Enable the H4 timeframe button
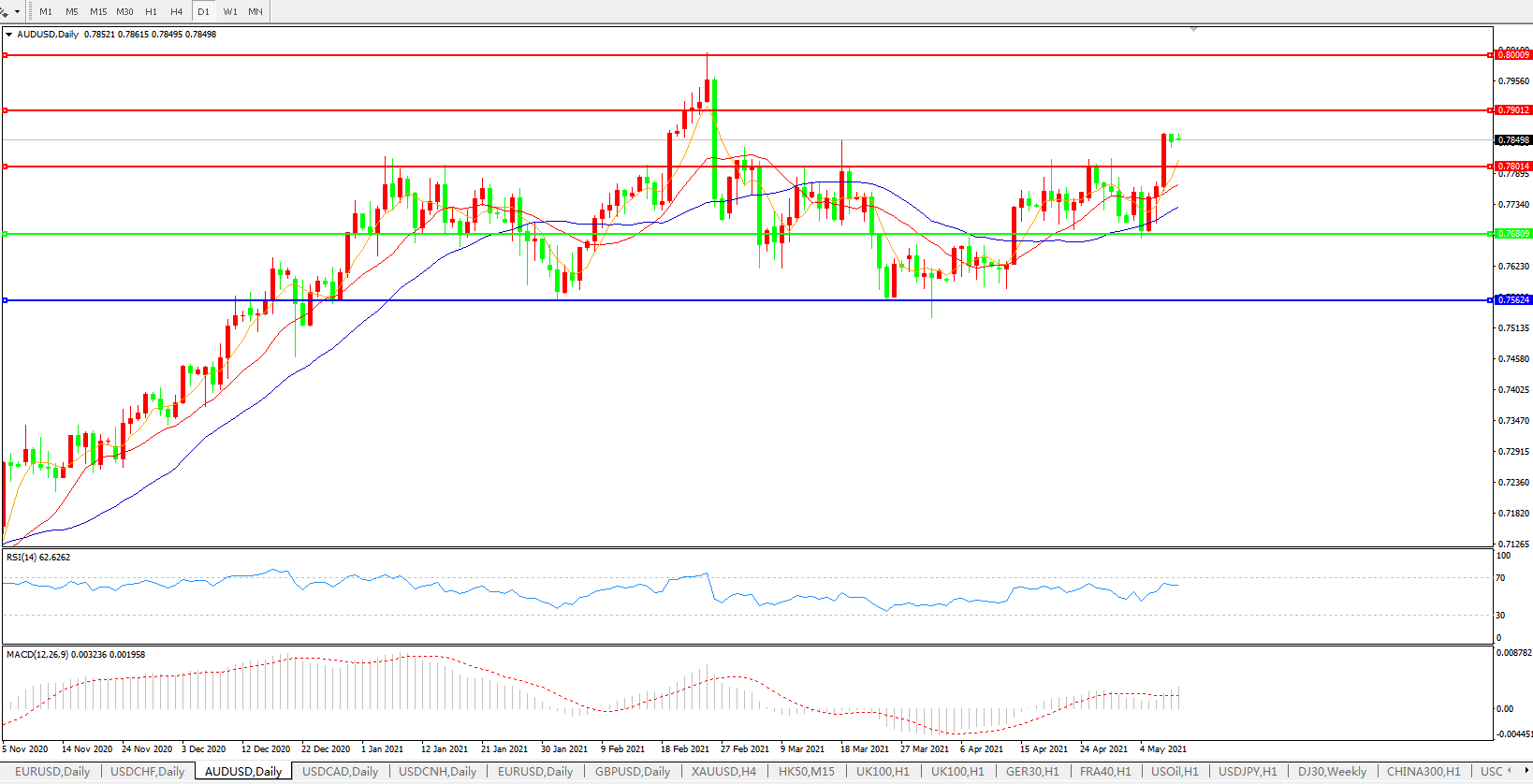This screenshot has width=1533, height=784. coord(177,12)
